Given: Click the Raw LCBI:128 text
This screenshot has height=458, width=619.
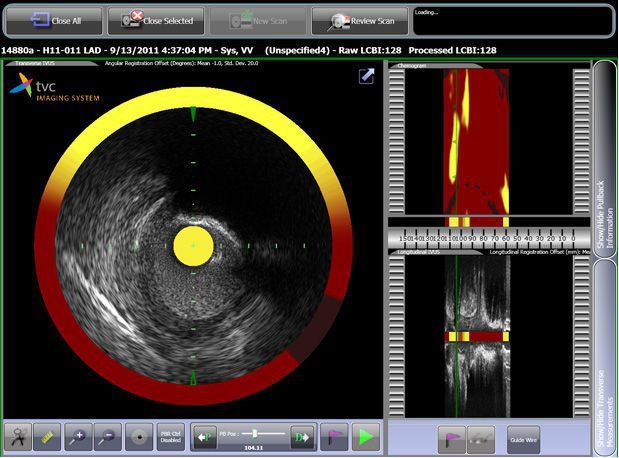Looking at the screenshot, I should click(x=371, y=51).
